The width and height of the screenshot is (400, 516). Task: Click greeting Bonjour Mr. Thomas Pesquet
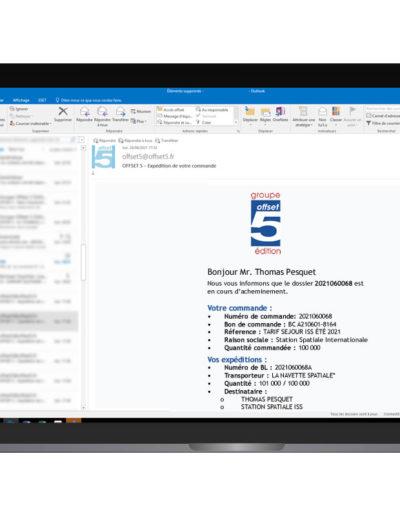click(x=261, y=272)
